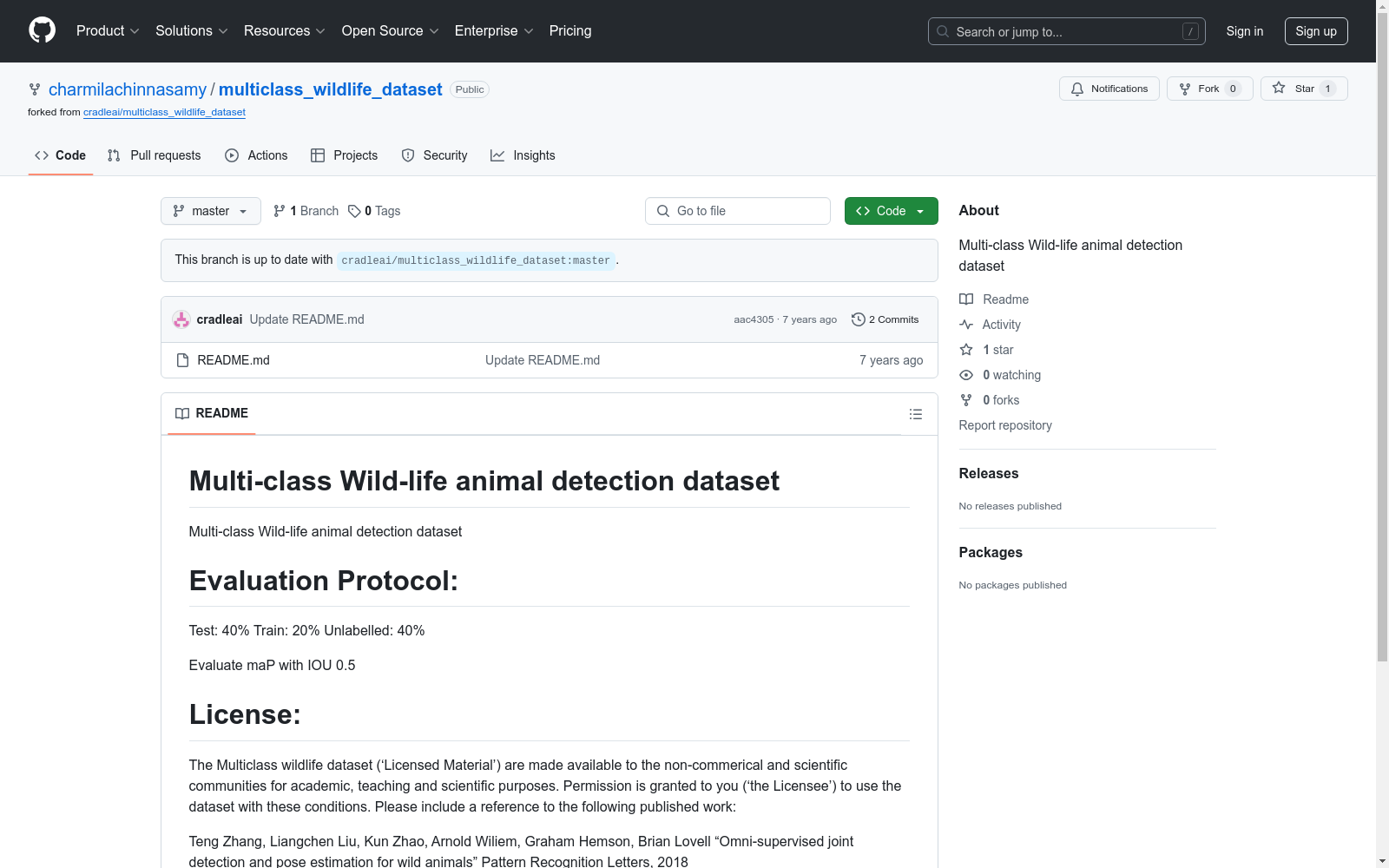
Task: Click the magnifier icon in top search bar
Action: pos(943,31)
